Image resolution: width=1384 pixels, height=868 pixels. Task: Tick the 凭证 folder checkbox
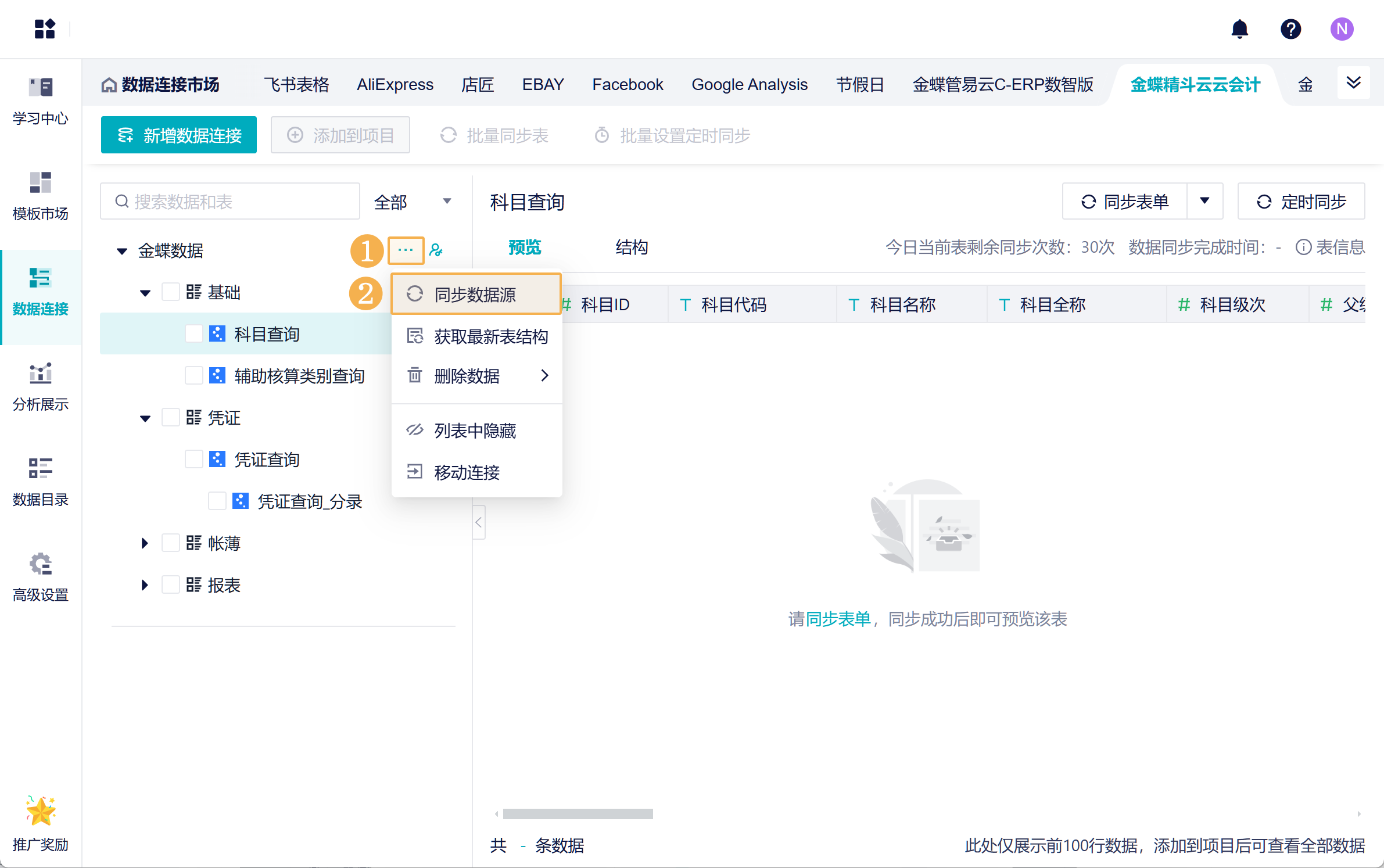click(x=170, y=418)
